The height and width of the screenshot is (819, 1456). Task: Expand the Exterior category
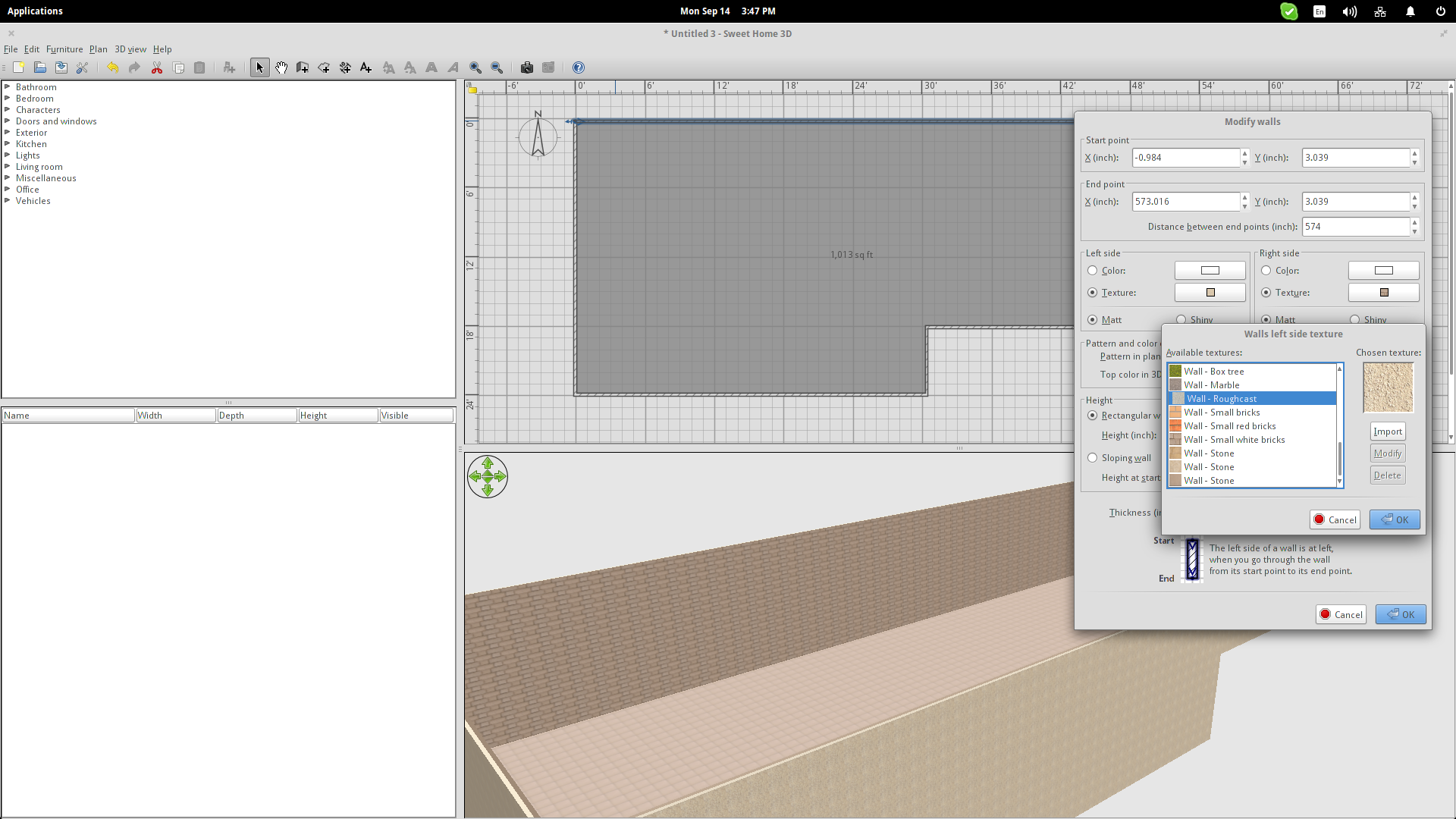(8, 132)
